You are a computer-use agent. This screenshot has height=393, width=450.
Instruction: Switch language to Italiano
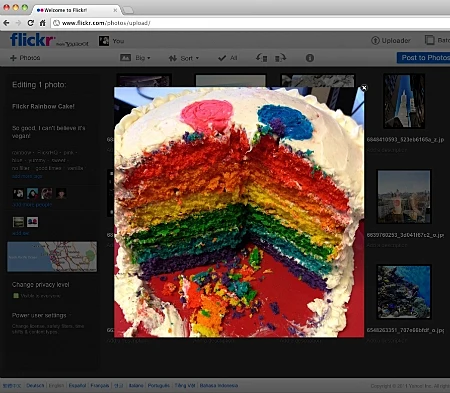click(136, 386)
